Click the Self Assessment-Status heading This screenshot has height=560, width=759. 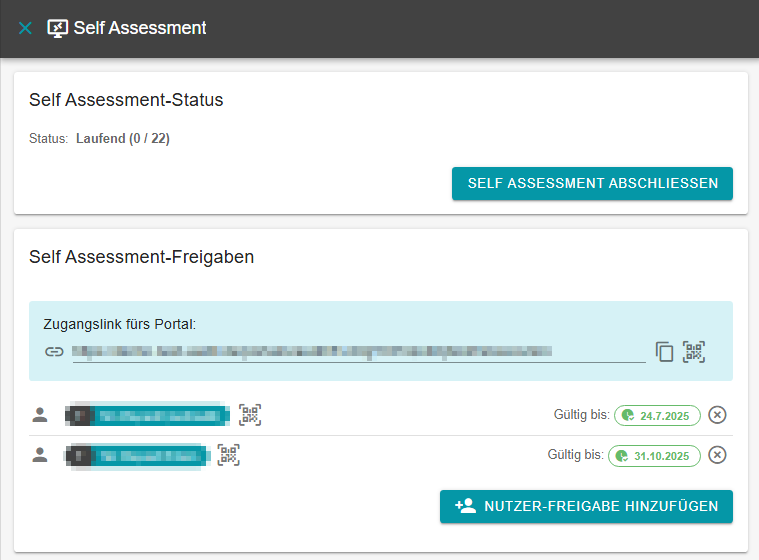(x=126, y=100)
